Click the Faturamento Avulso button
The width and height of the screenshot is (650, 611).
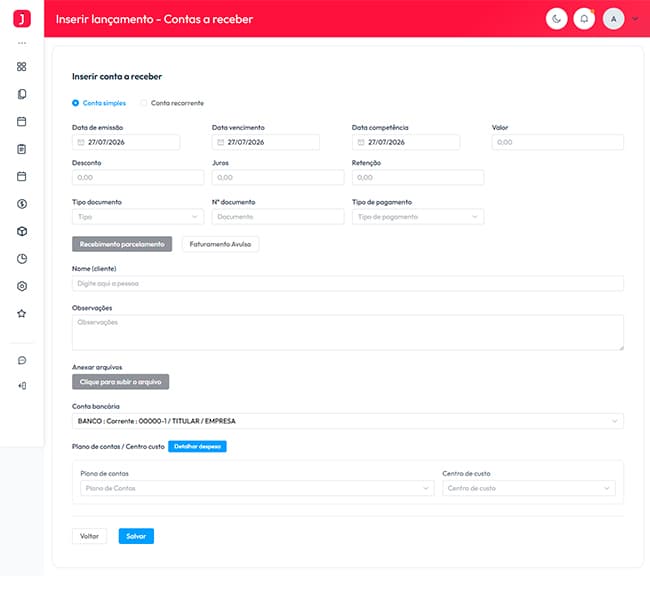tap(220, 244)
